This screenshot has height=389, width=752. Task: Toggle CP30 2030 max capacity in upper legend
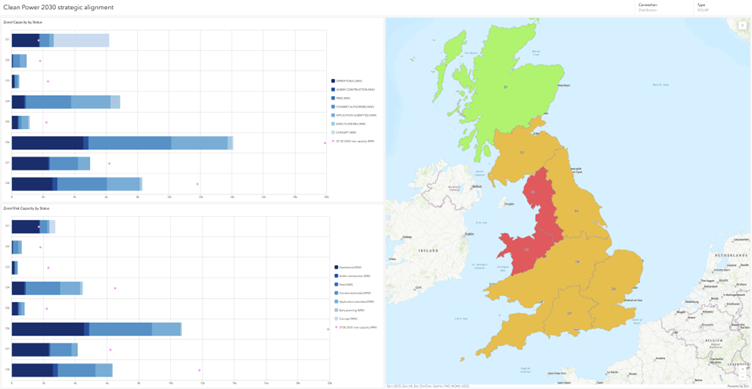[353, 141]
